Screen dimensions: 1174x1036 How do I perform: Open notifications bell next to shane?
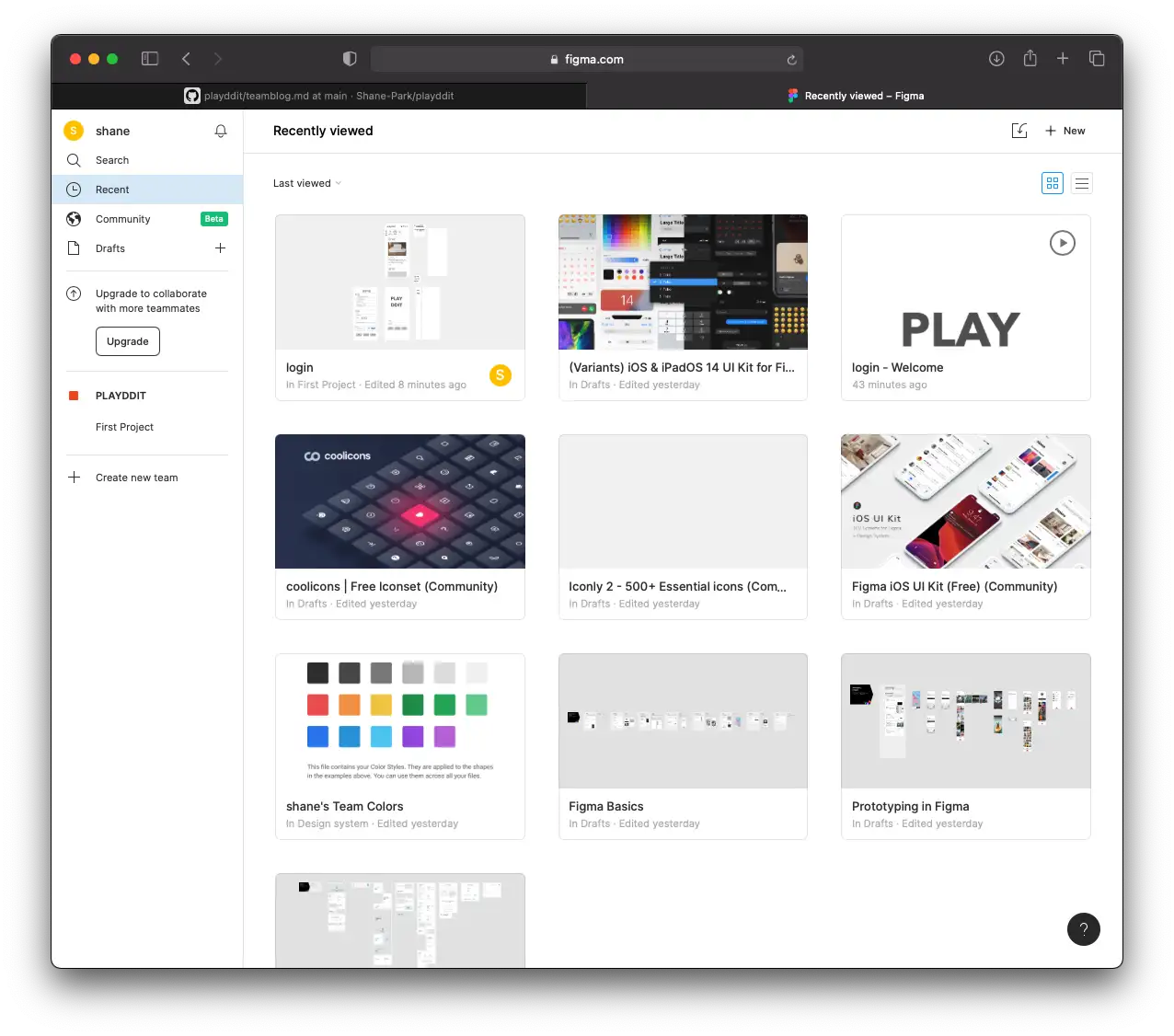click(221, 132)
